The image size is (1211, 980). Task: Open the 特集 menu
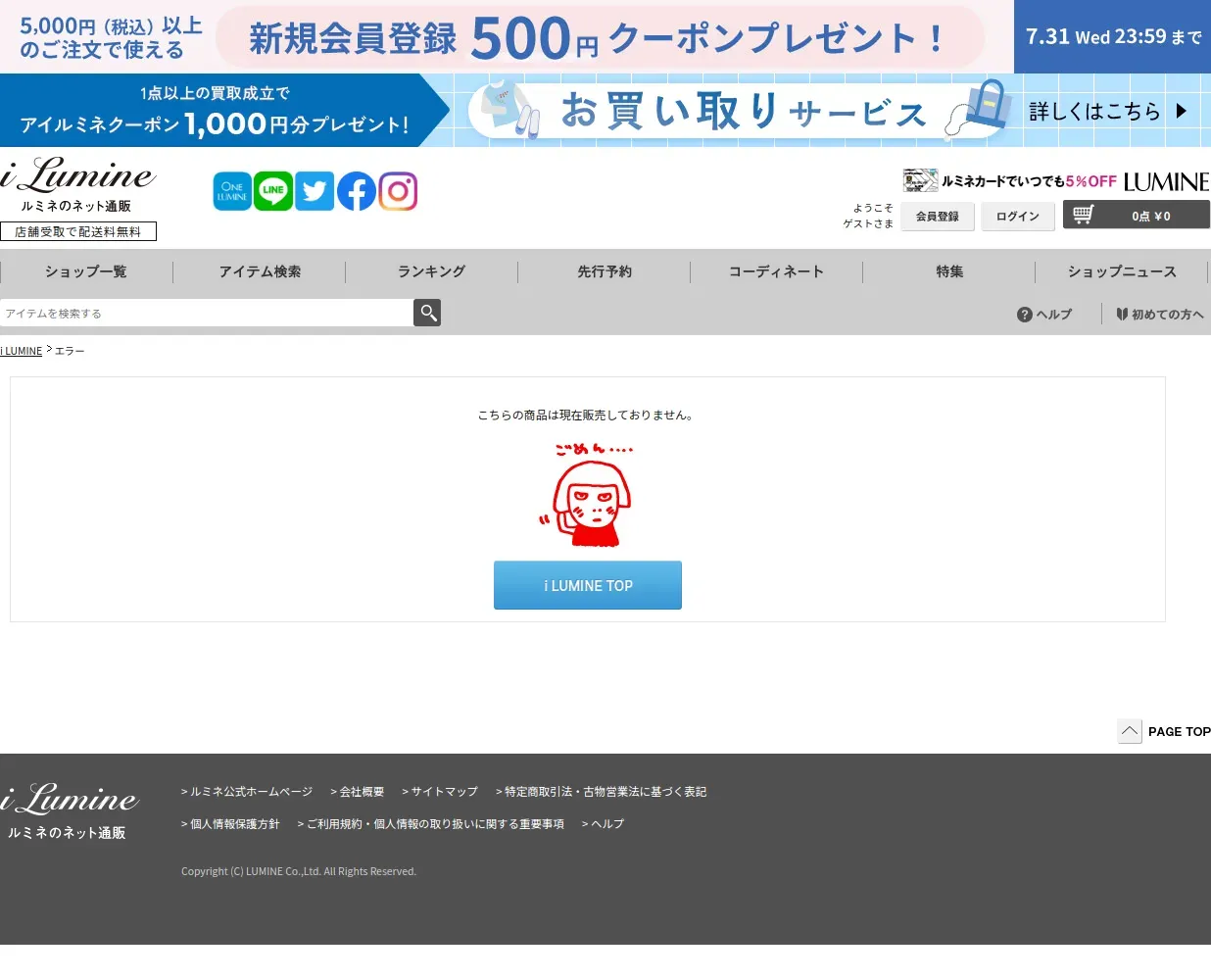click(949, 271)
